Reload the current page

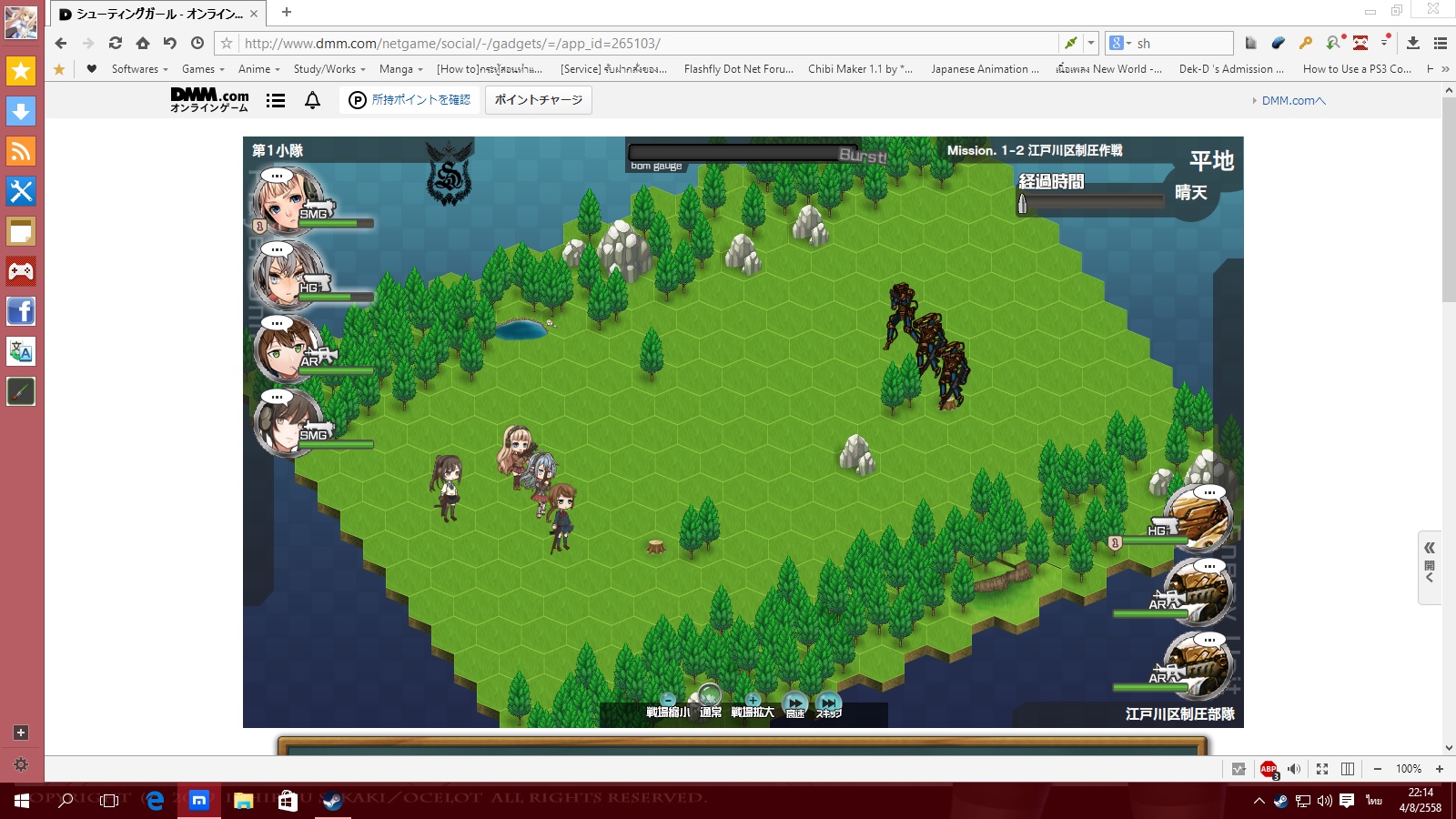coord(116,43)
